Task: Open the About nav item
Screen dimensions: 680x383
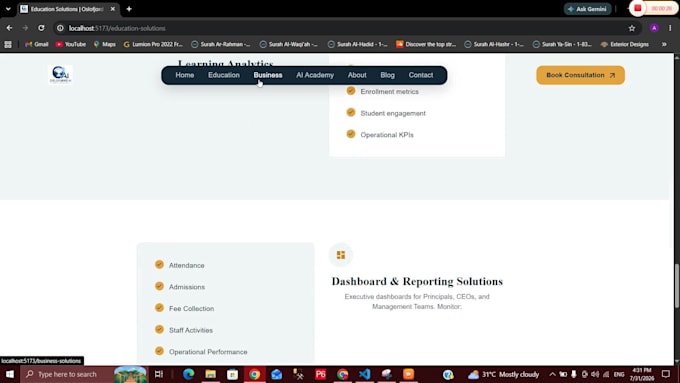Action: pyautogui.click(x=357, y=75)
